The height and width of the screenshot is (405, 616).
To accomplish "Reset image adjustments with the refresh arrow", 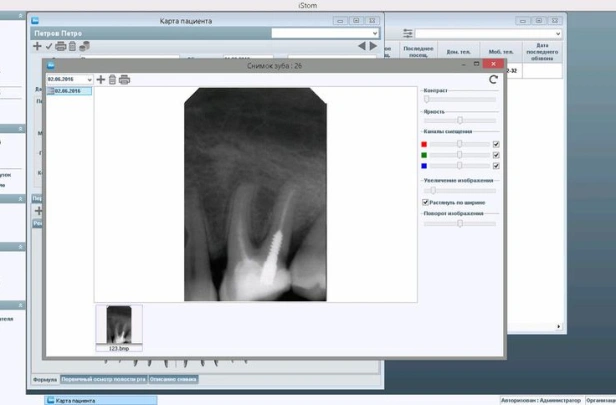I will [x=493, y=80].
